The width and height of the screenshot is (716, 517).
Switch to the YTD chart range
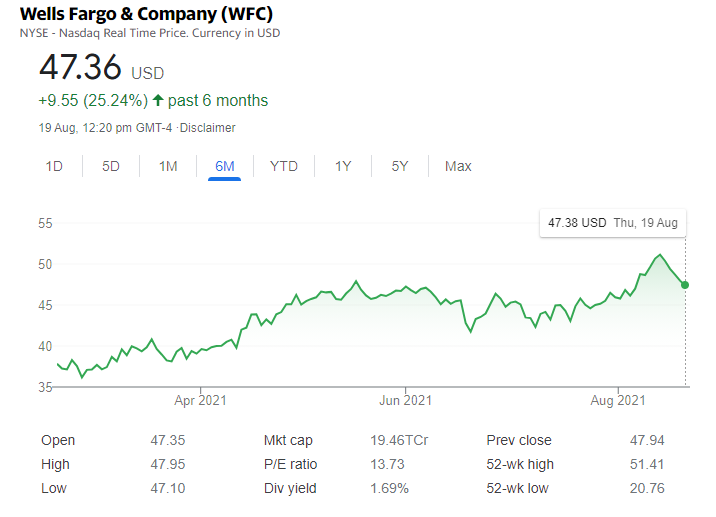point(284,166)
